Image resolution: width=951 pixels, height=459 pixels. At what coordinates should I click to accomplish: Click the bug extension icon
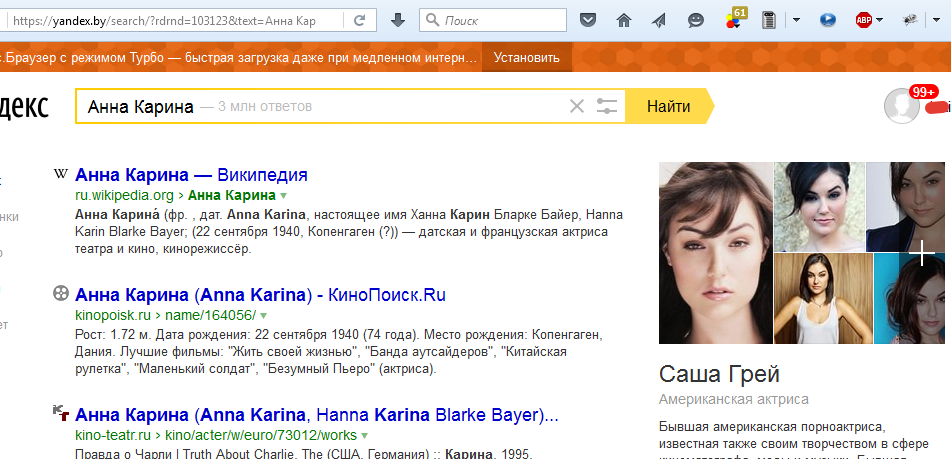[910, 21]
